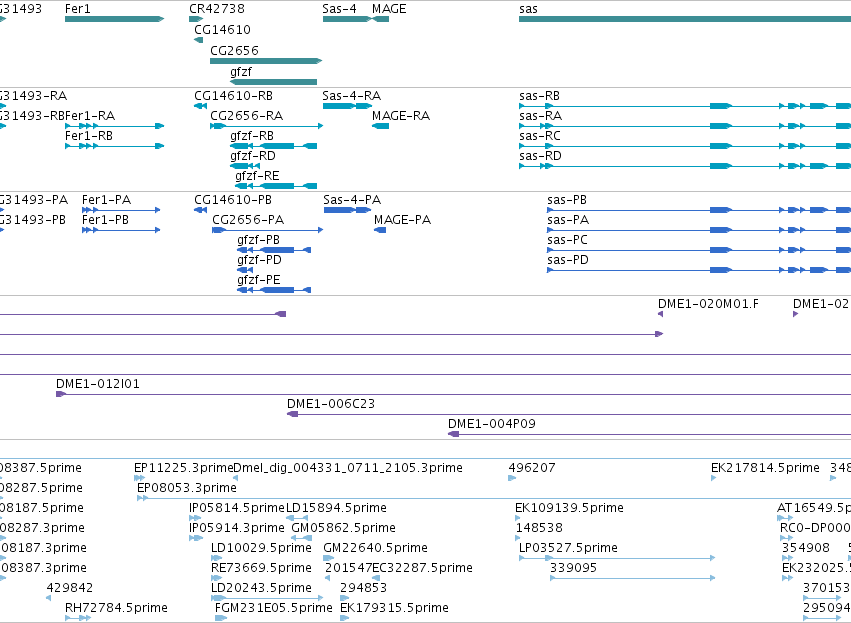
Task: Click the CR42738 gene label
Action: [217, 9]
